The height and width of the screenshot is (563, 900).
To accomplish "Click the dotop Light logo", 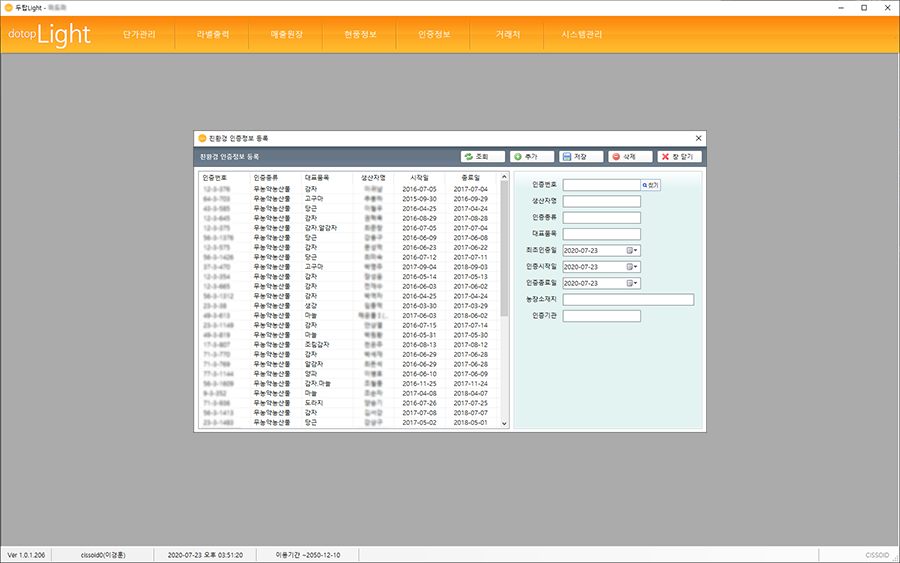I will click(x=49, y=35).
